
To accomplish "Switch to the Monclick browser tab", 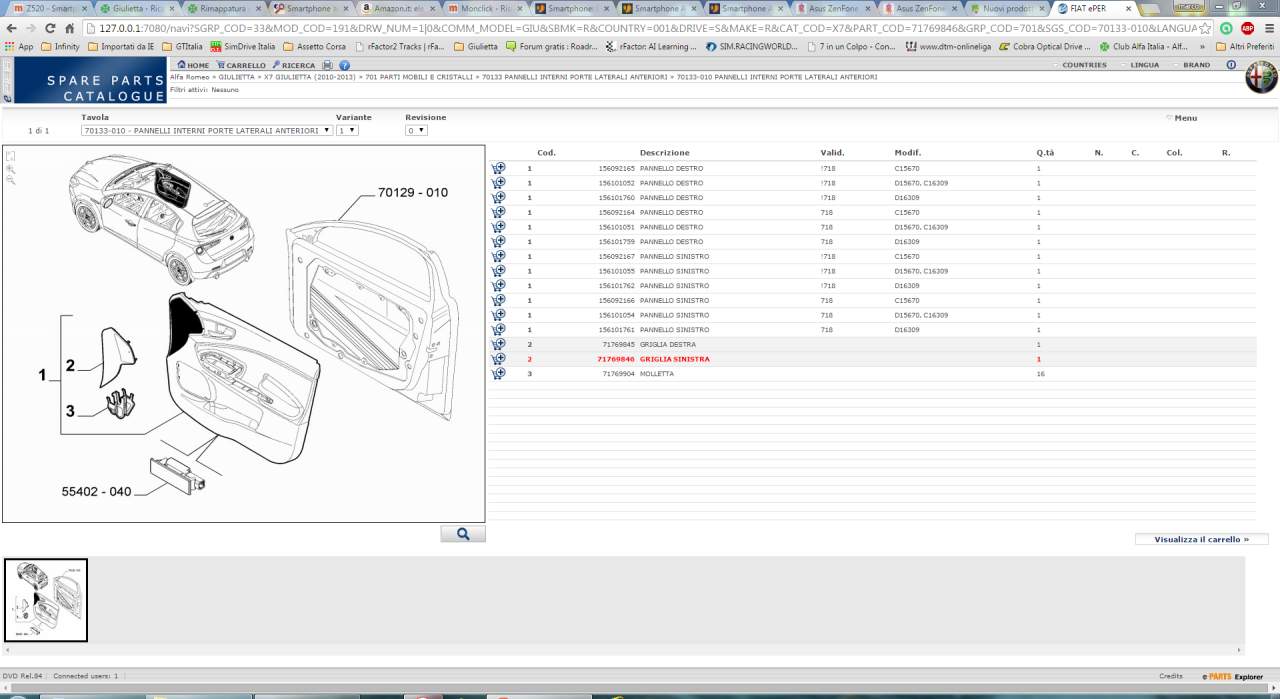I will [x=483, y=8].
